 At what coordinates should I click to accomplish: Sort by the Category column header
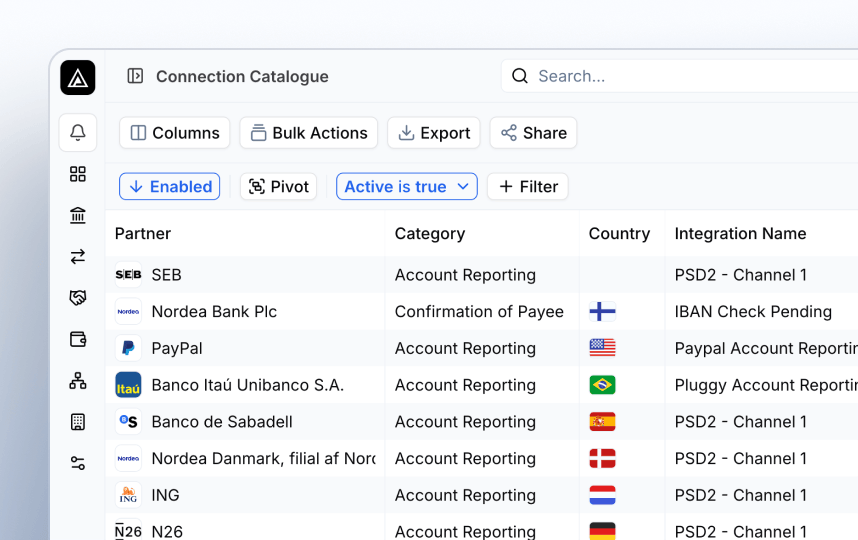tap(430, 234)
